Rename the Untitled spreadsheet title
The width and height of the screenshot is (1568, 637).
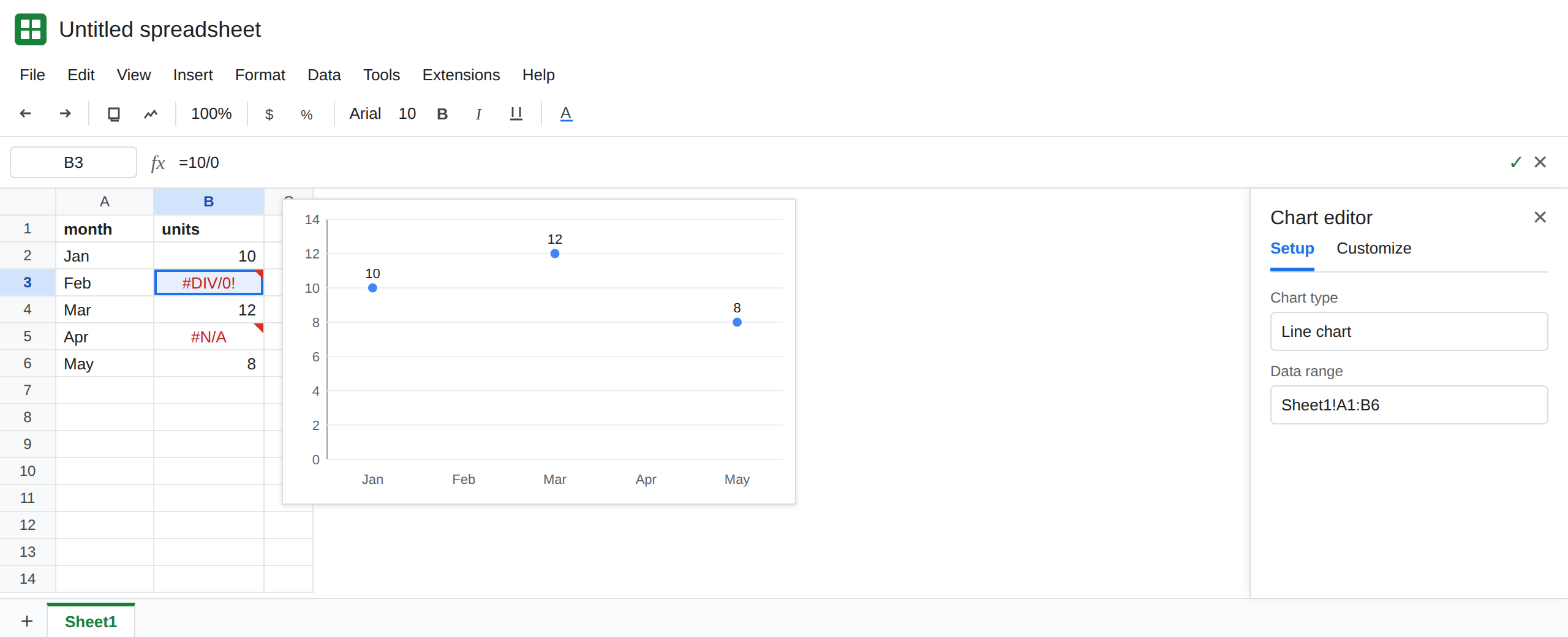[160, 29]
